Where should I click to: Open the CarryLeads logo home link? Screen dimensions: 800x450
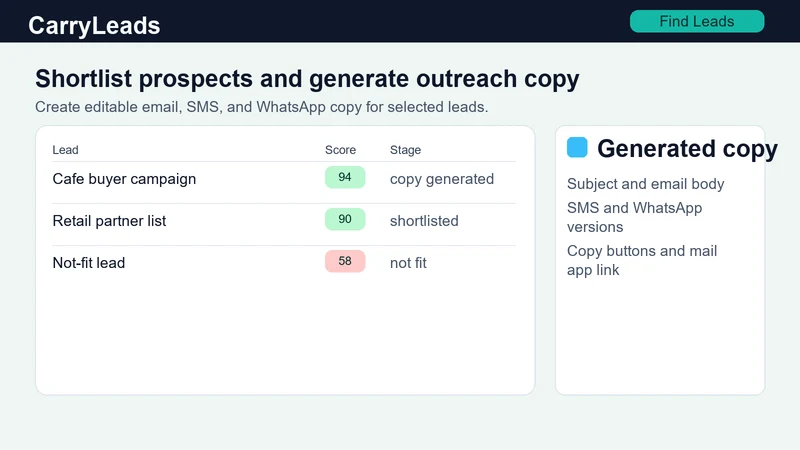94,26
